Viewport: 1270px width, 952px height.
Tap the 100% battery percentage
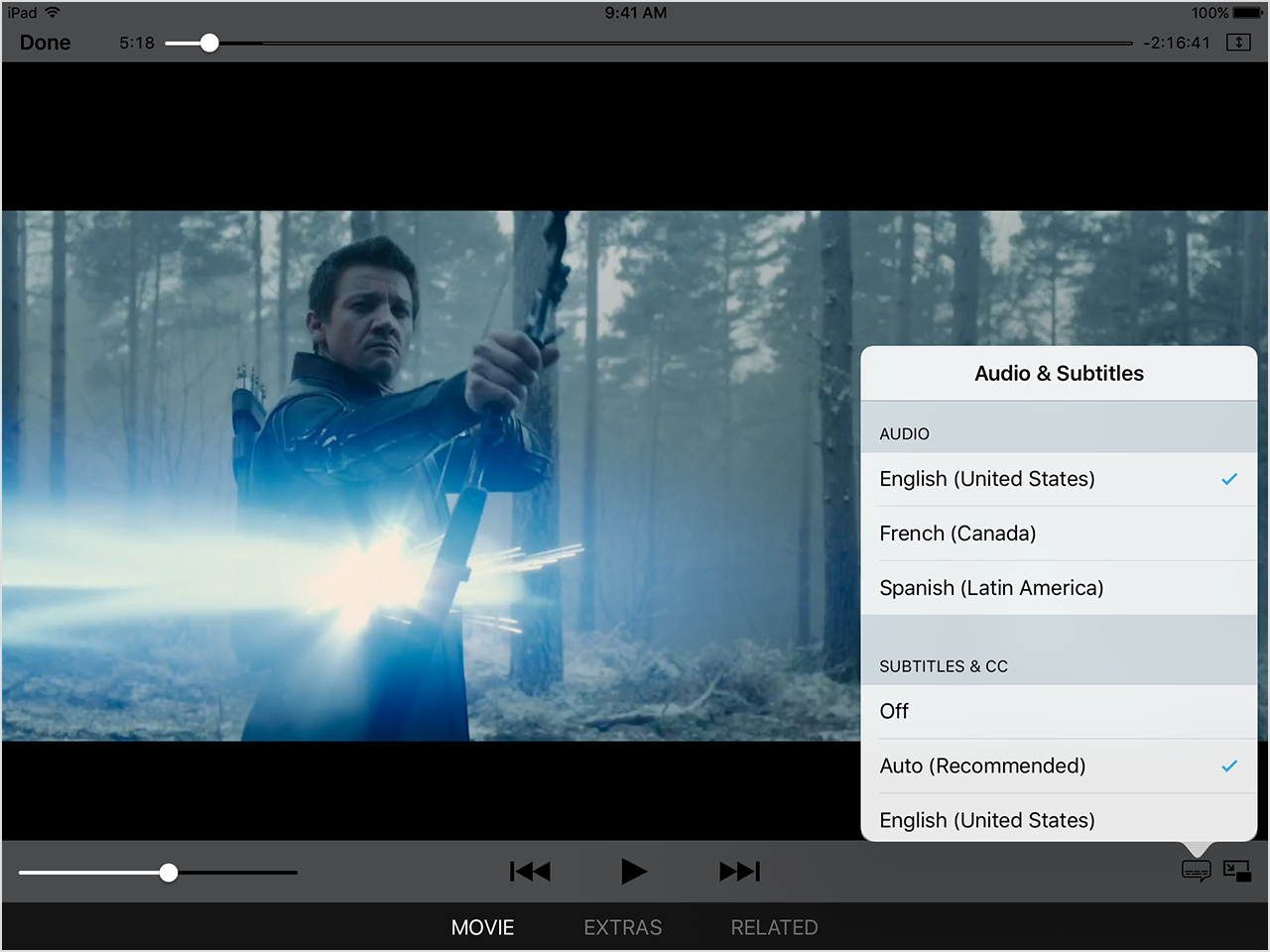(1210, 13)
